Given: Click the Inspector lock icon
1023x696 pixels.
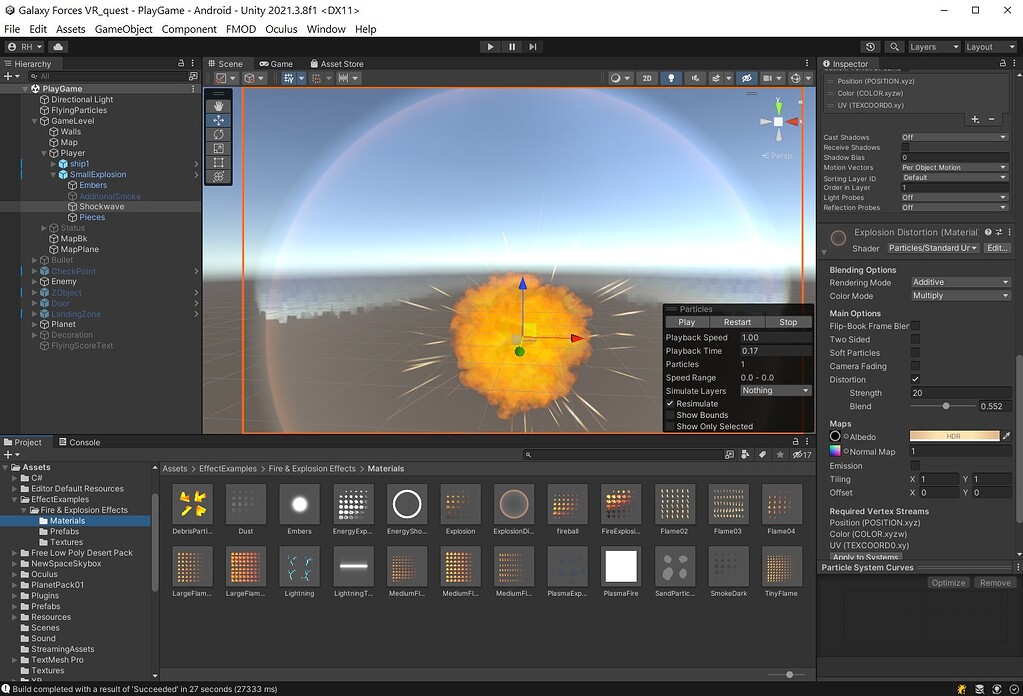Looking at the screenshot, I should (1003, 63).
